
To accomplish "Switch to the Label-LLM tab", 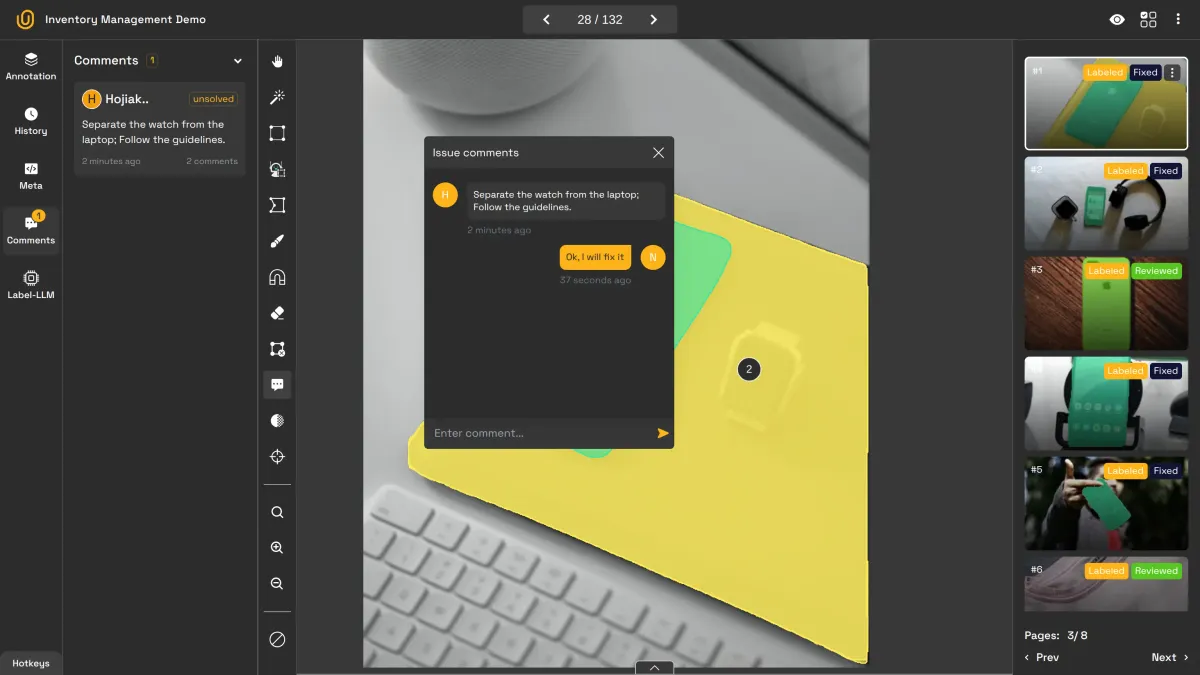I will click(x=31, y=285).
